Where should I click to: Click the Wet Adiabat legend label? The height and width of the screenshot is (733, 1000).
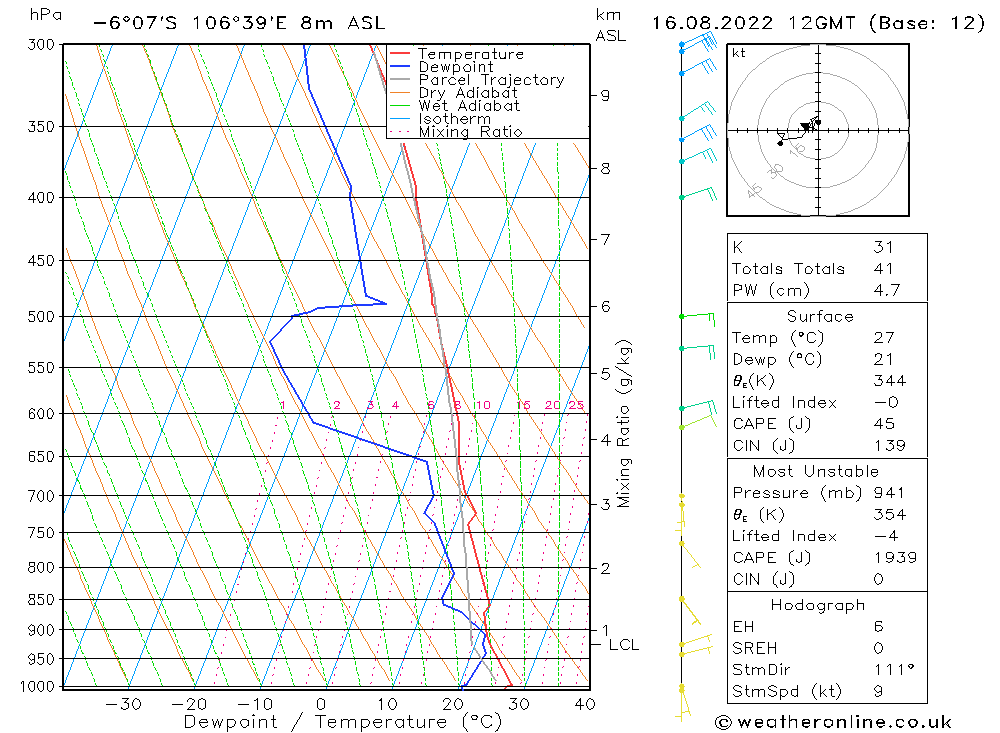(x=469, y=106)
